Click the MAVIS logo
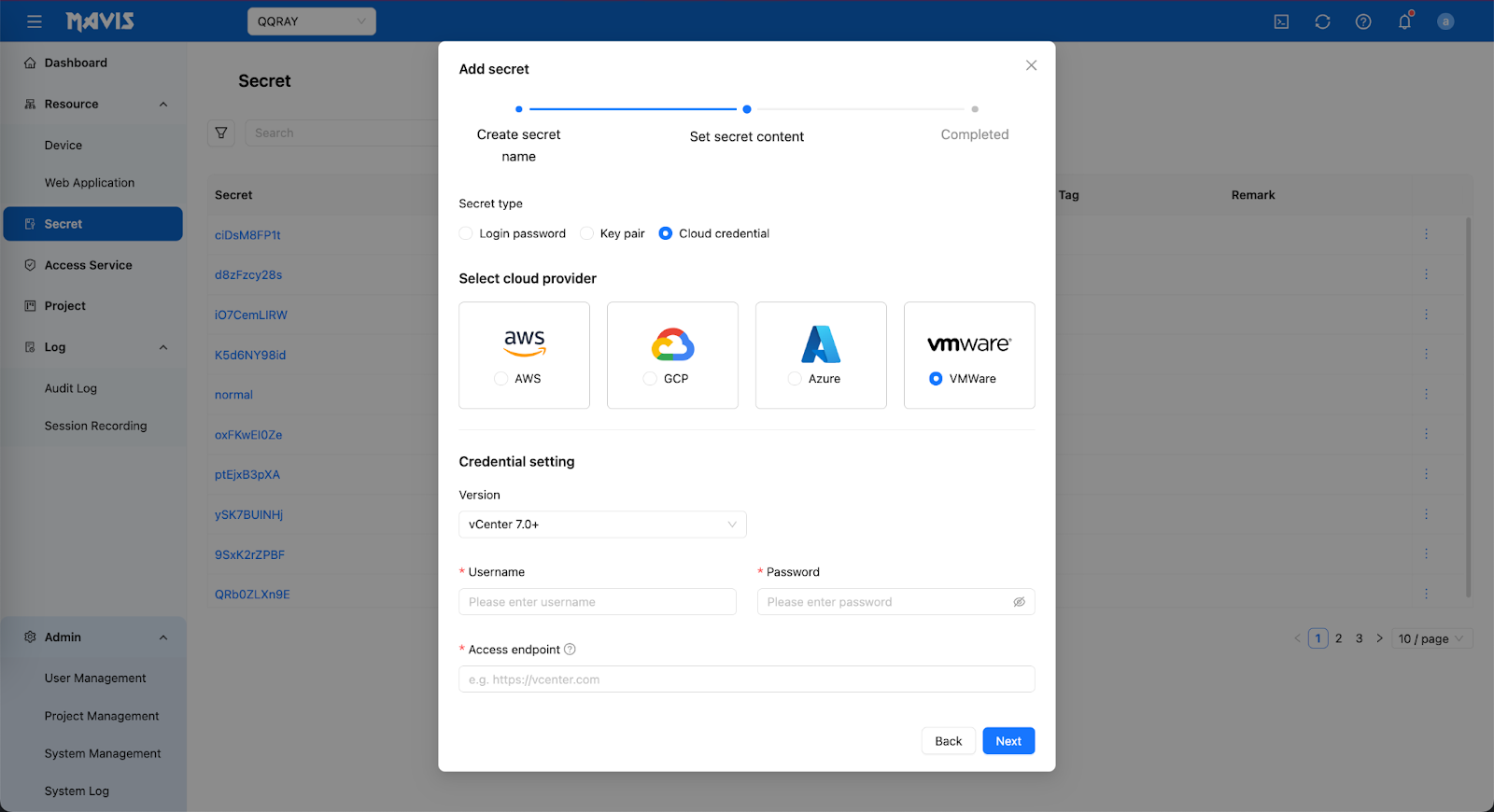This screenshot has height=812, width=1494. [100, 21]
